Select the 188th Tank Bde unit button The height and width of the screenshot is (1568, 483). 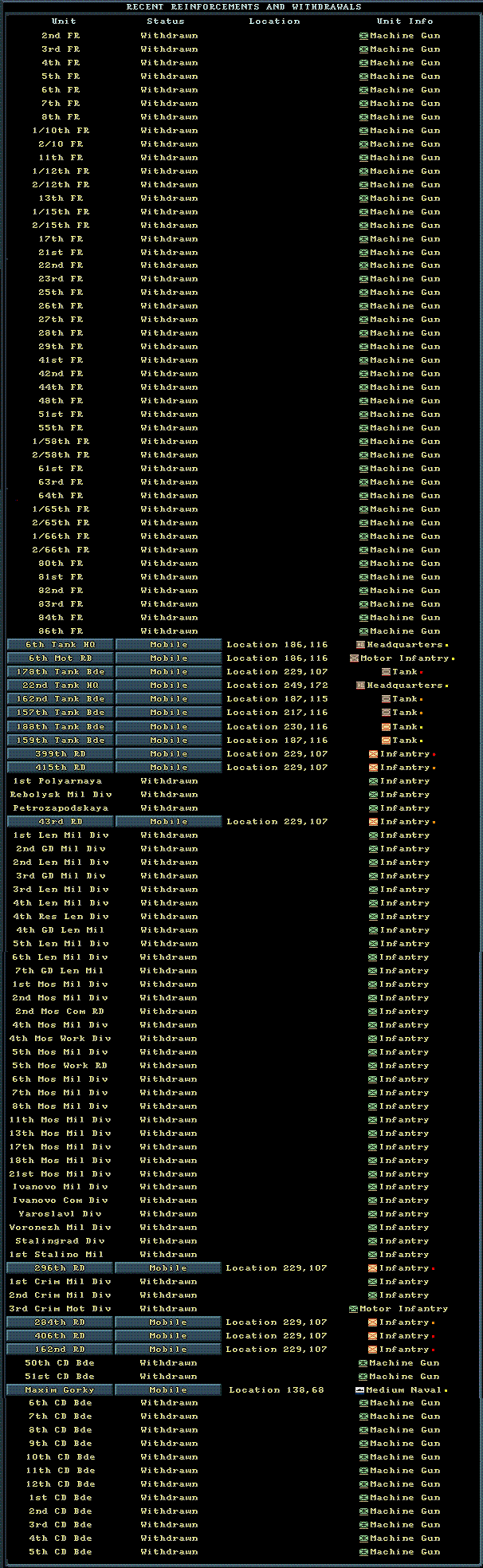coord(61,727)
